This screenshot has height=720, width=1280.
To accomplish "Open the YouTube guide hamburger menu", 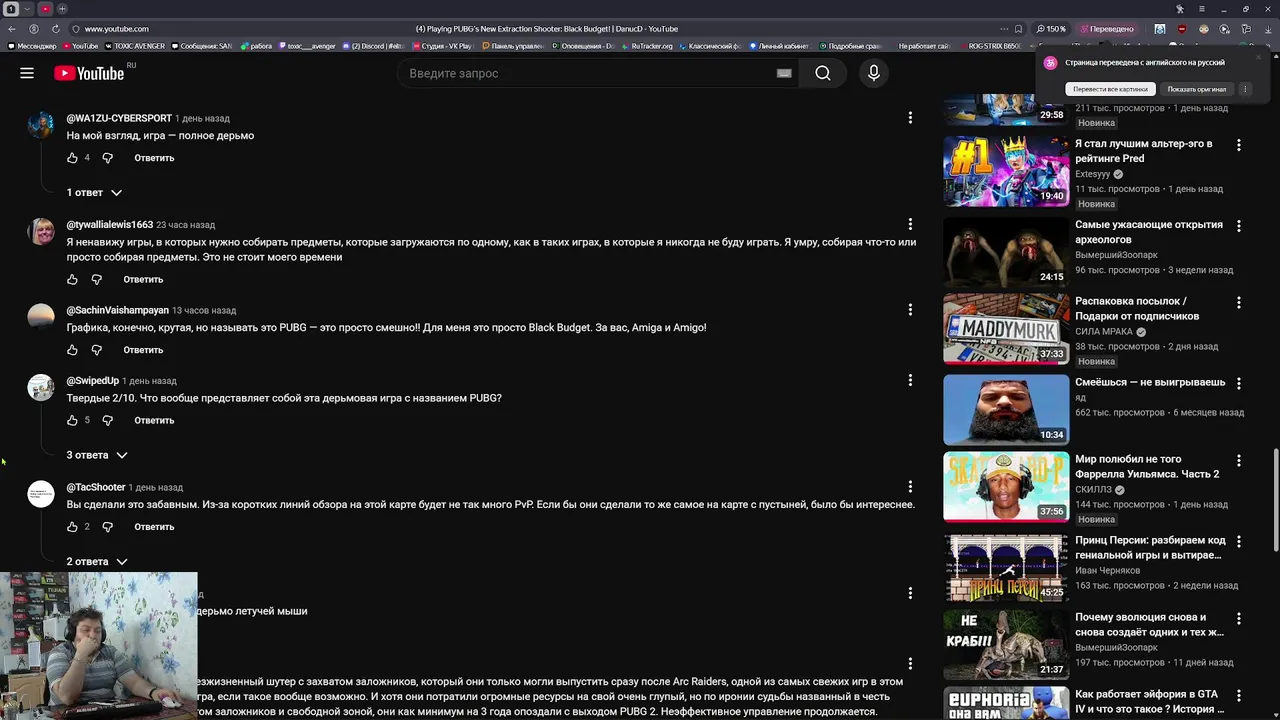I will pos(27,73).
